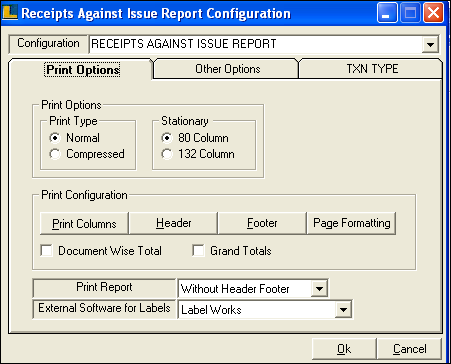Viewport: 451px width, 364px height.
Task: Click the RECEIPTS AGAINST ISSUE REPORT field
Action: pos(256,44)
